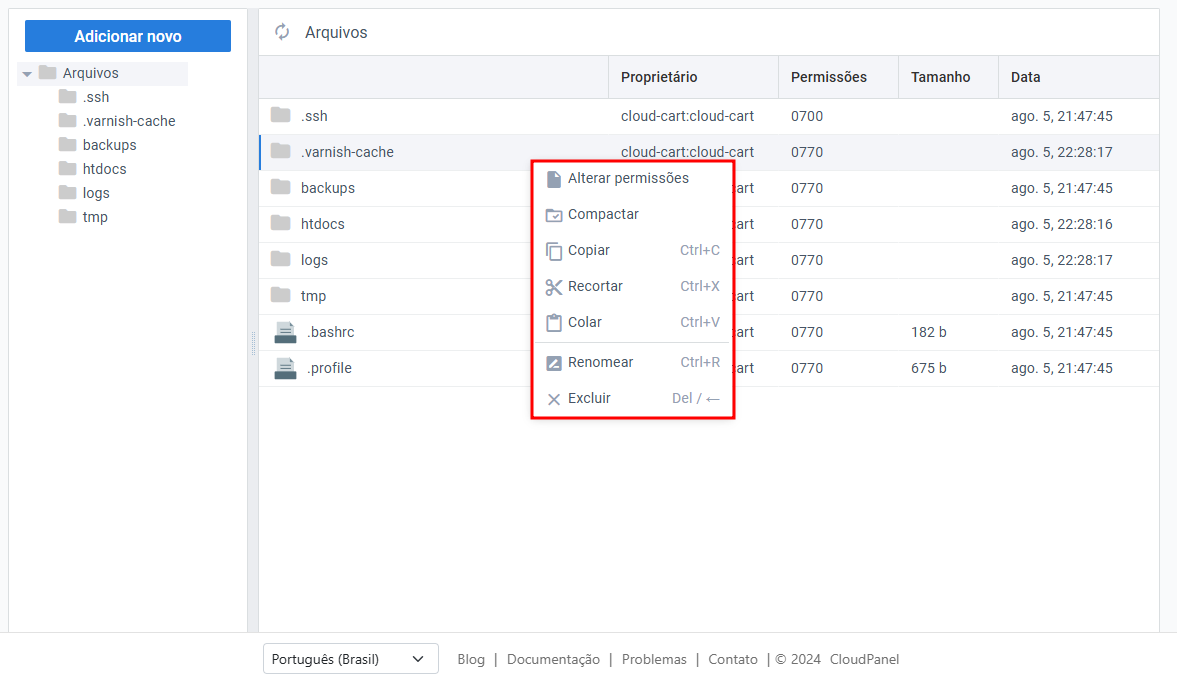Choose Alterar permissões from context menu
This screenshot has height=684, width=1177.
point(628,178)
